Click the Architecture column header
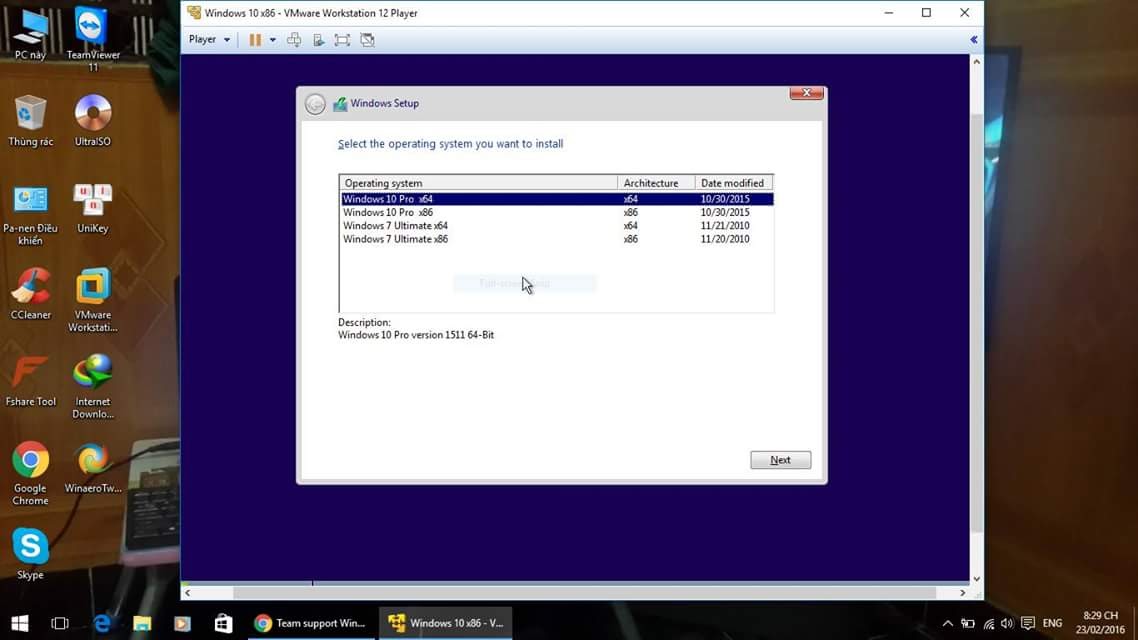This screenshot has width=1138, height=640. (x=656, y=183)
